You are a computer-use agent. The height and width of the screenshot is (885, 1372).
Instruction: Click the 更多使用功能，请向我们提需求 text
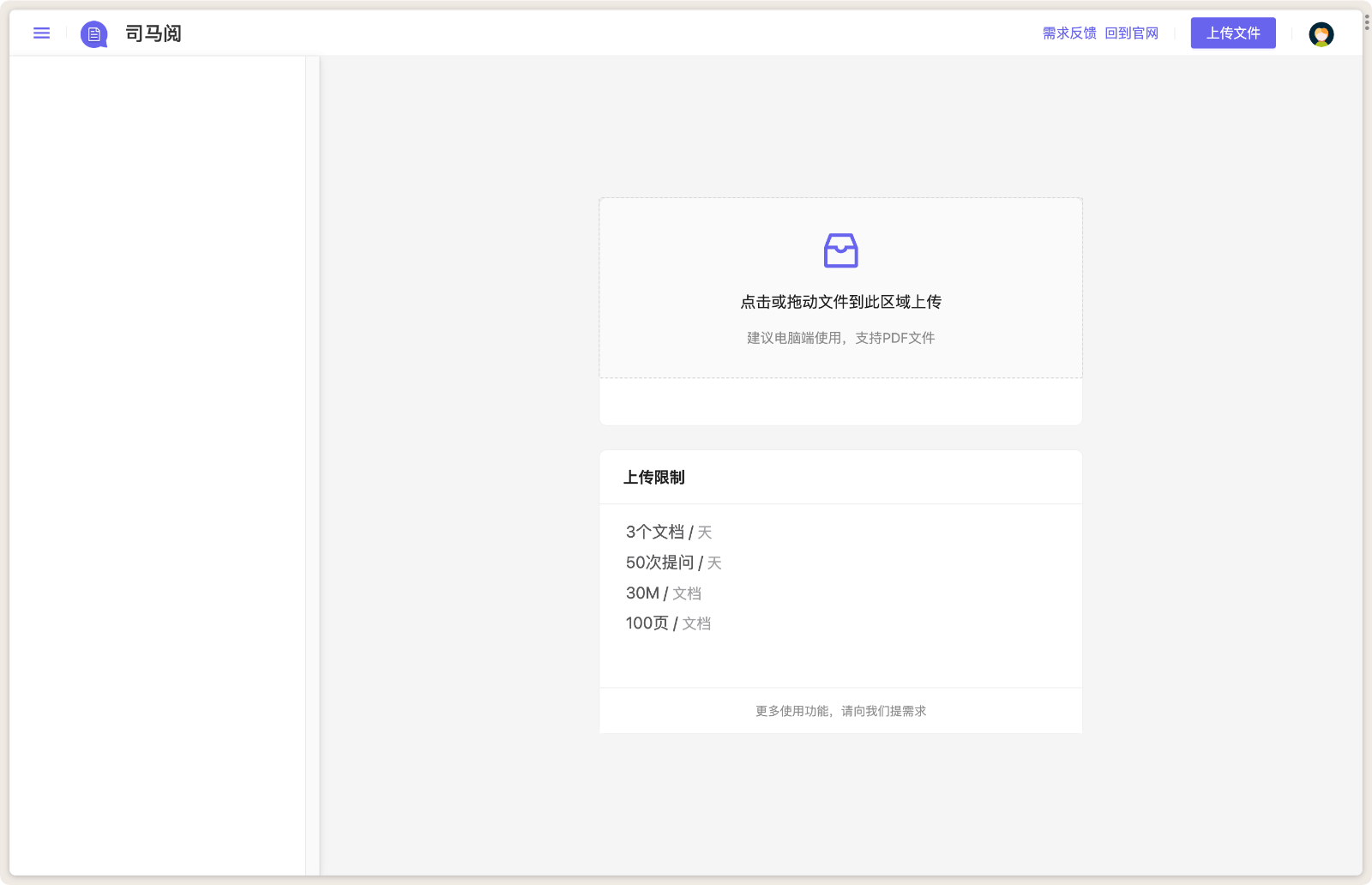(840, 711)
